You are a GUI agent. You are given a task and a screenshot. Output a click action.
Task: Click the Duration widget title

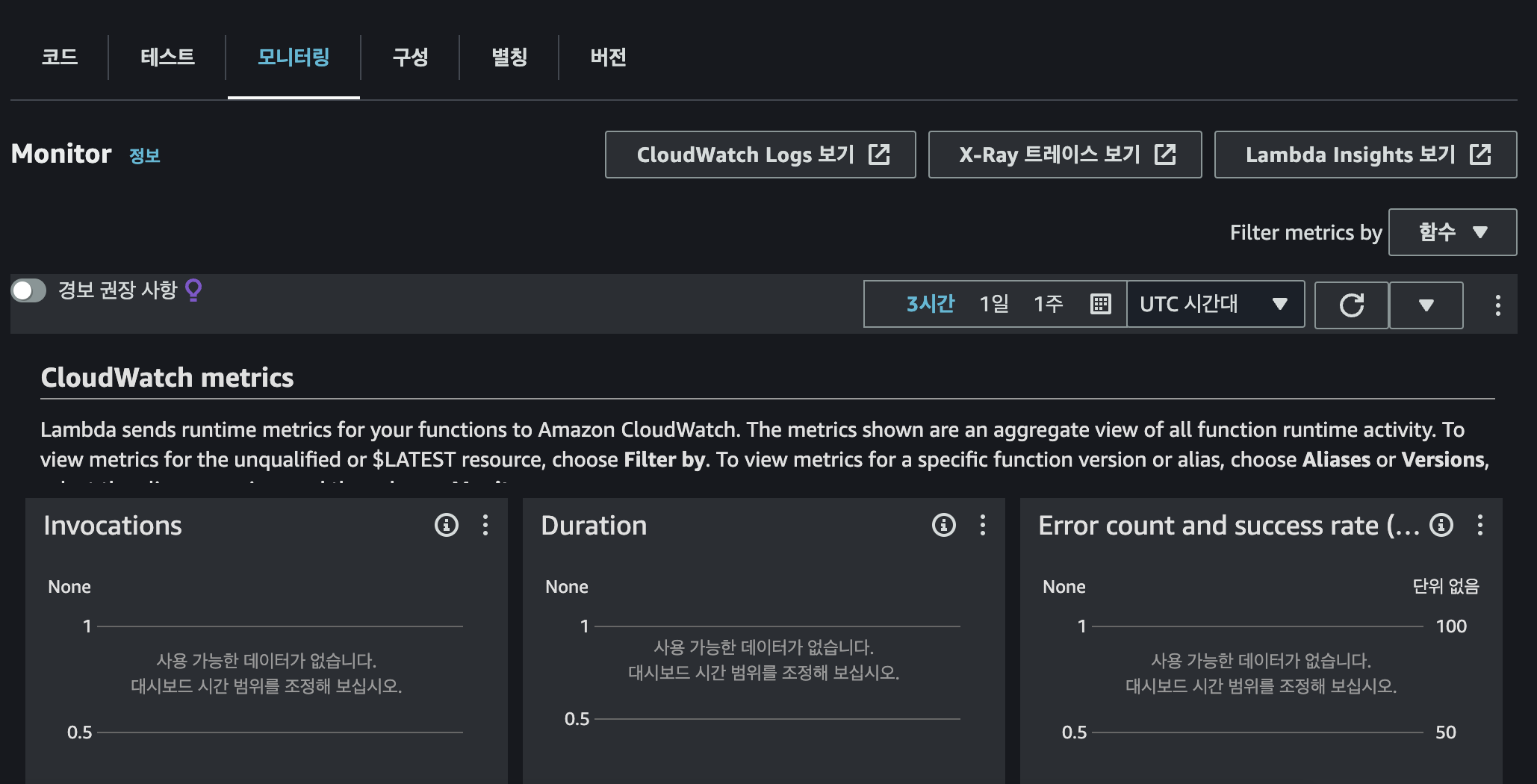[594, 526]
